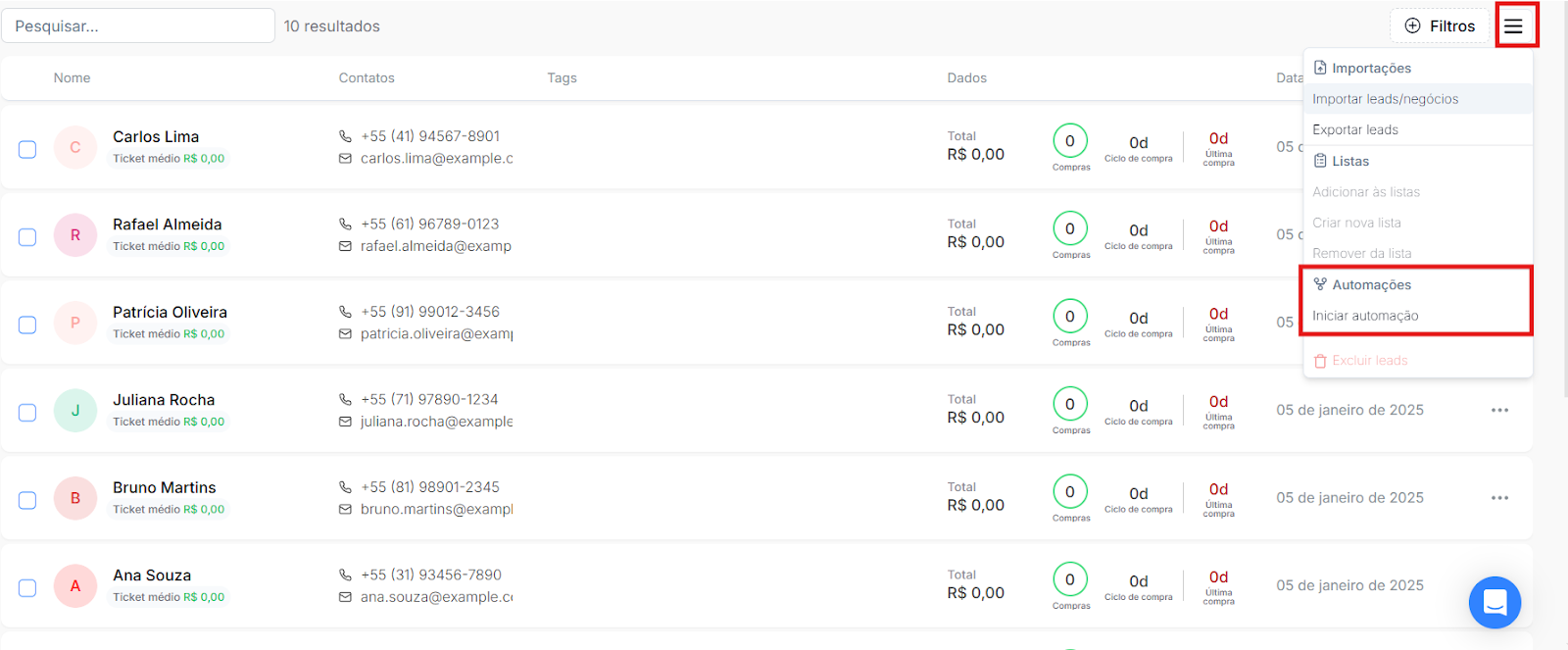The height and width of the screenshot is (650, 1568).
Task: Open the hamburger menu icon
Action: pyautogui.click(x=1514, y=26)
